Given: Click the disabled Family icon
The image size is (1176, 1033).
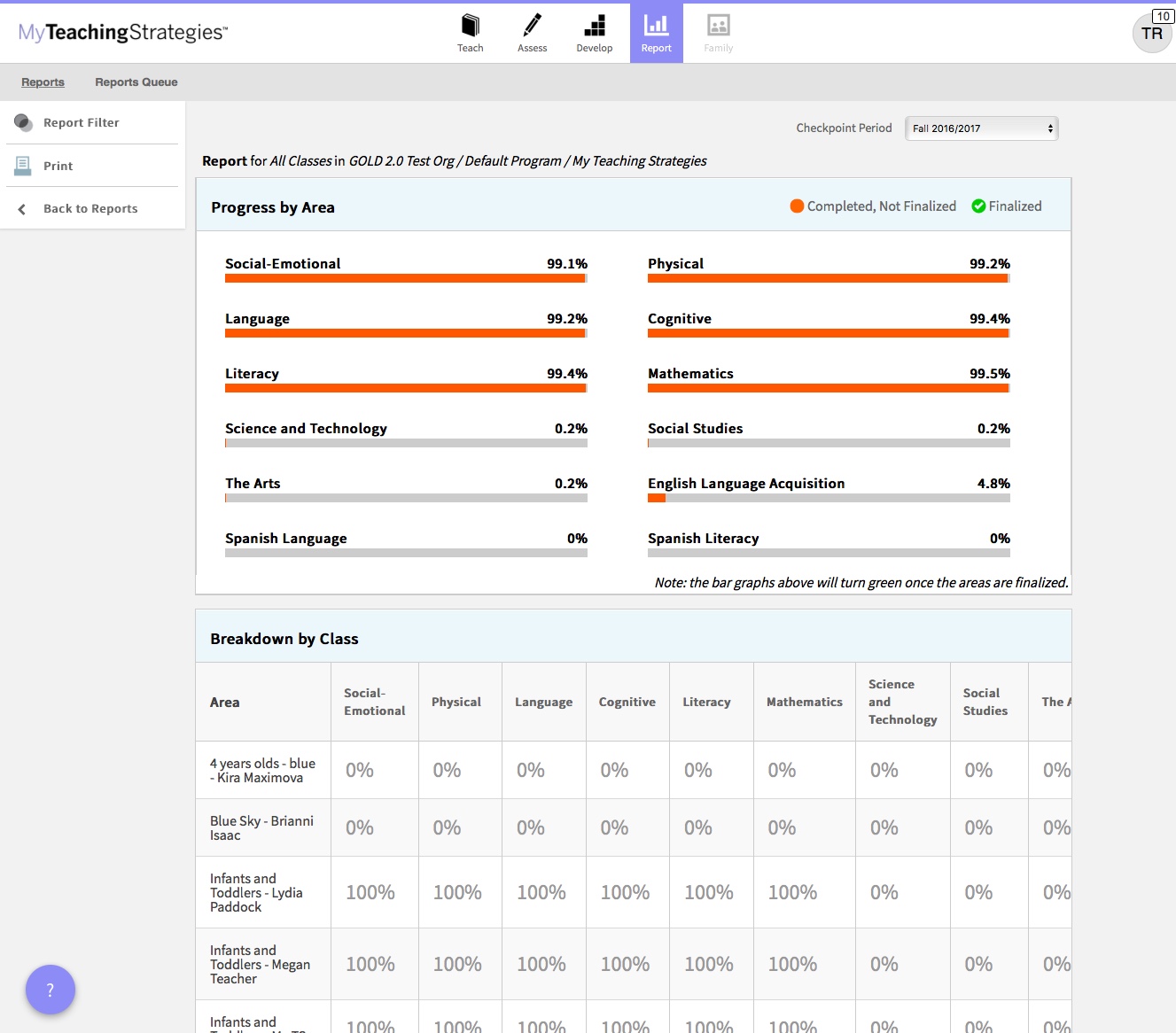Looking at the screenshot, I should (x=718, y=32).
